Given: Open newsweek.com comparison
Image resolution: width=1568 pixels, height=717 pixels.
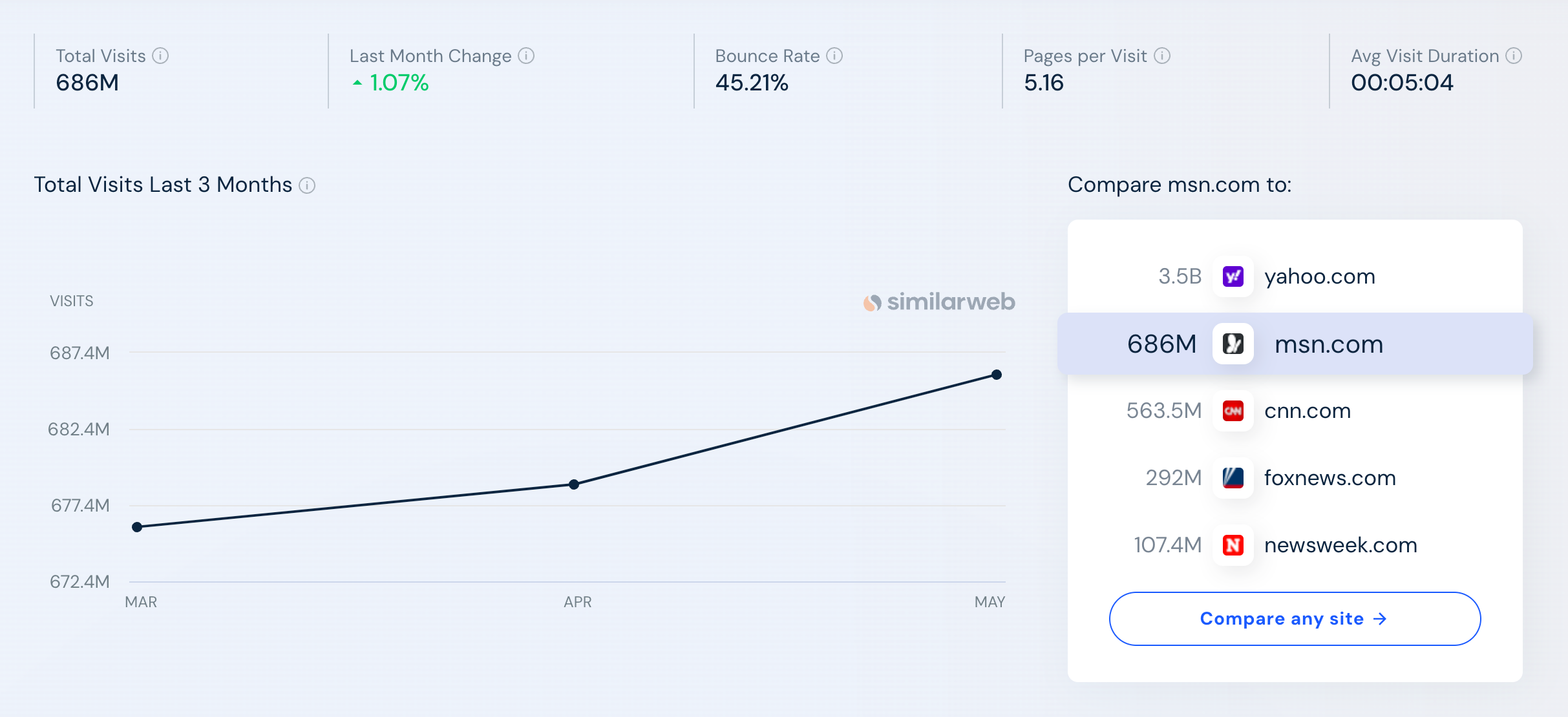Looking at the screenshot, I should click(x=1340, y=545).
